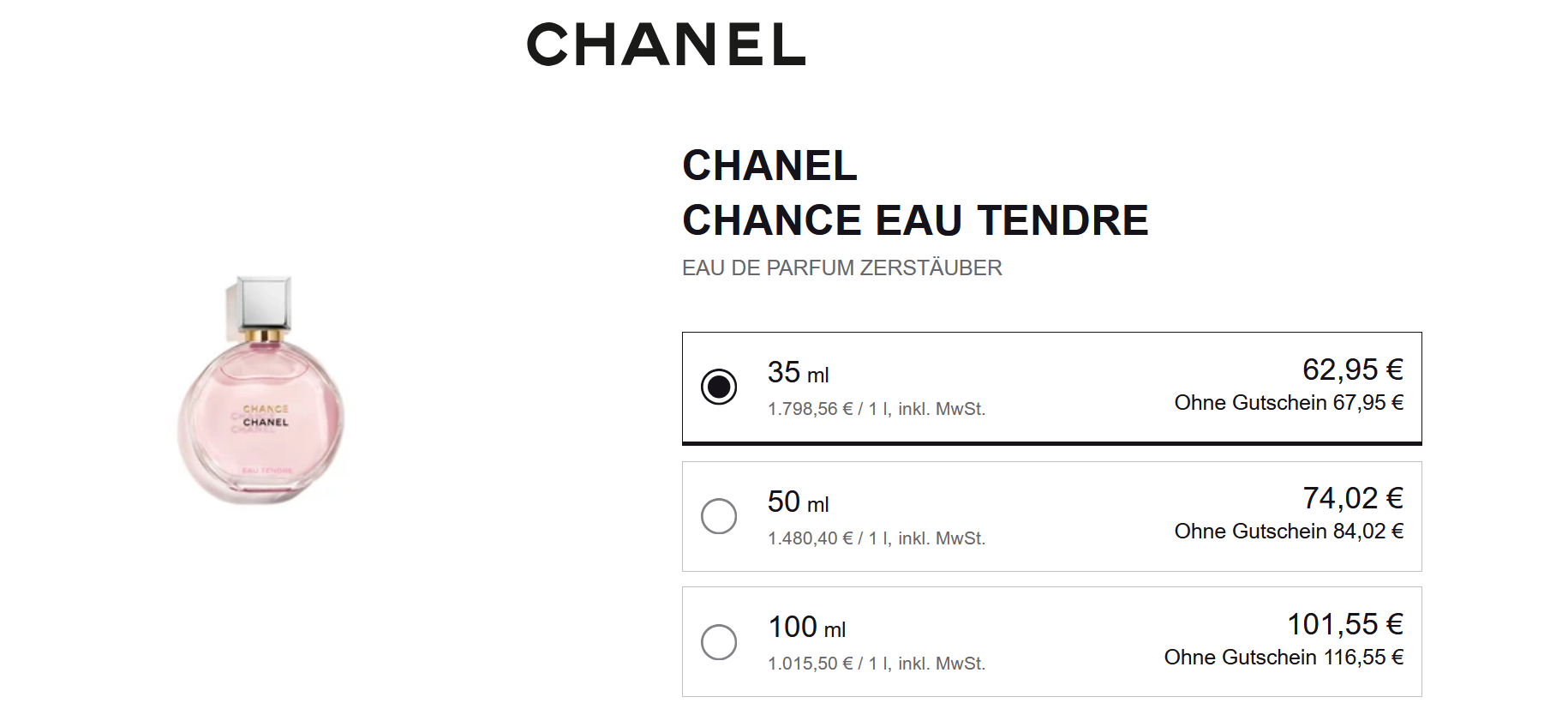Select the 35 ml radio button
The width and height of the screenshot is (1568, 703).
[719, 387]
